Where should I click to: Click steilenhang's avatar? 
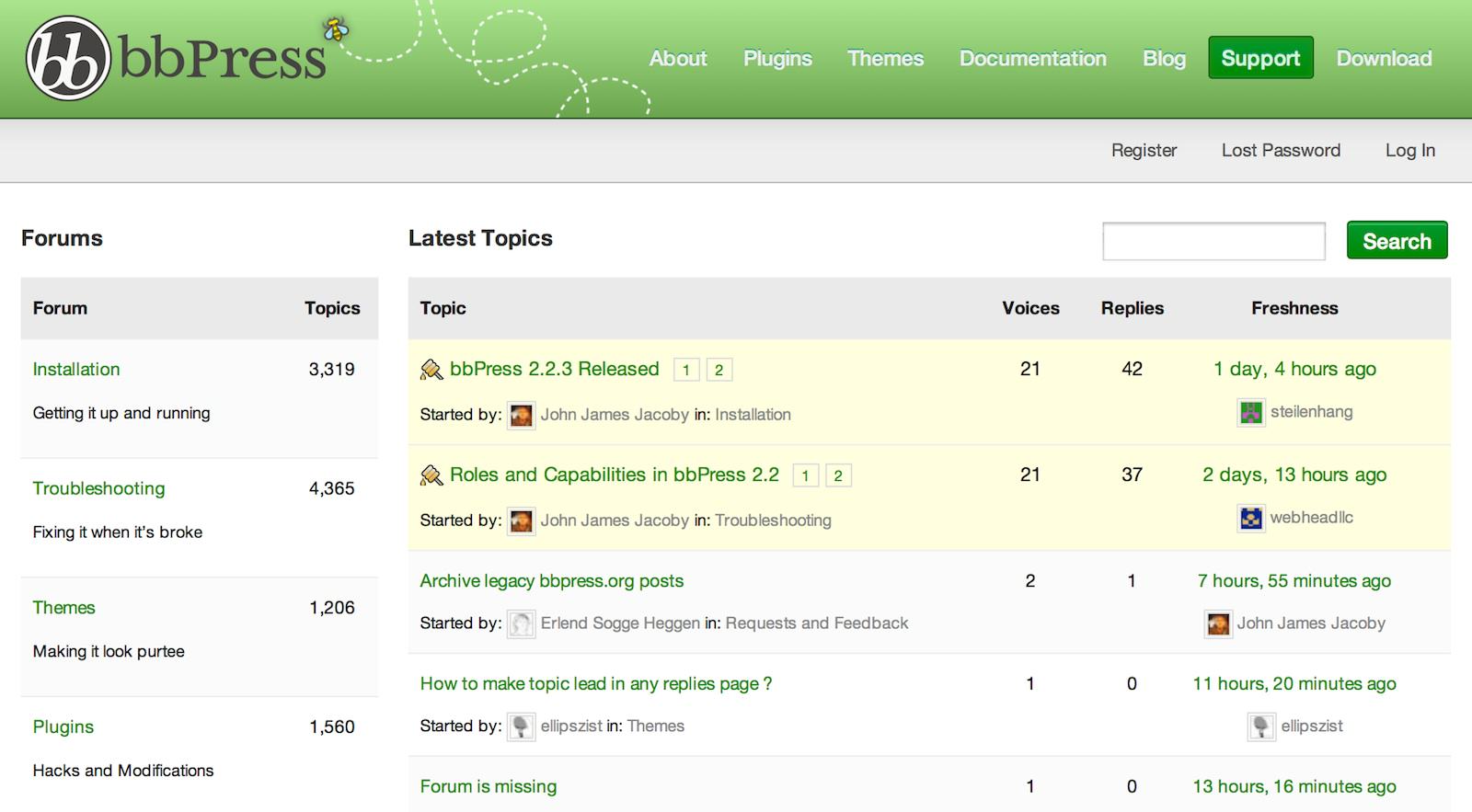pyautogui.click(x=1251, y=412)
